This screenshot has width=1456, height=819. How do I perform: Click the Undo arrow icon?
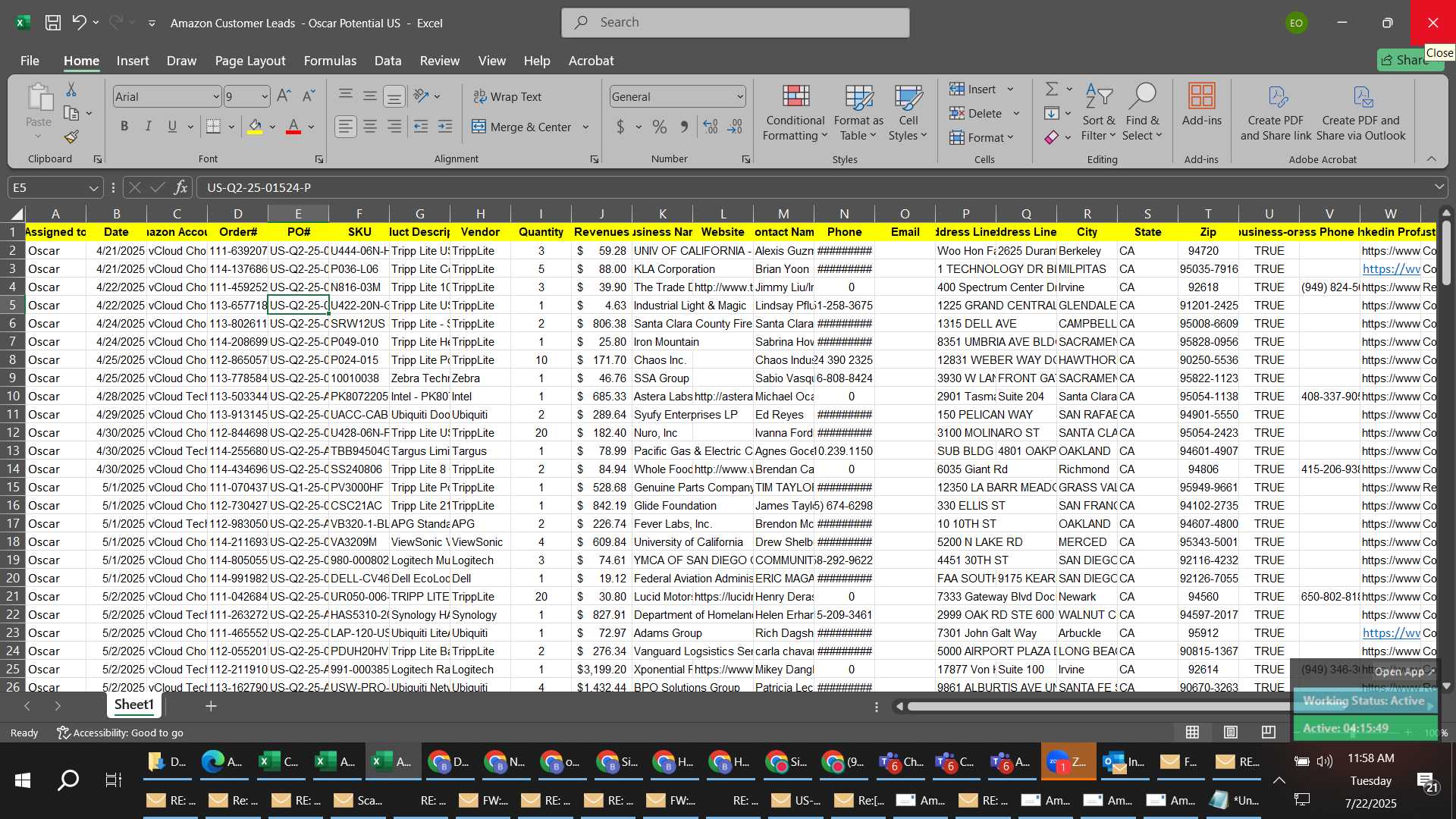pos(79,23)
